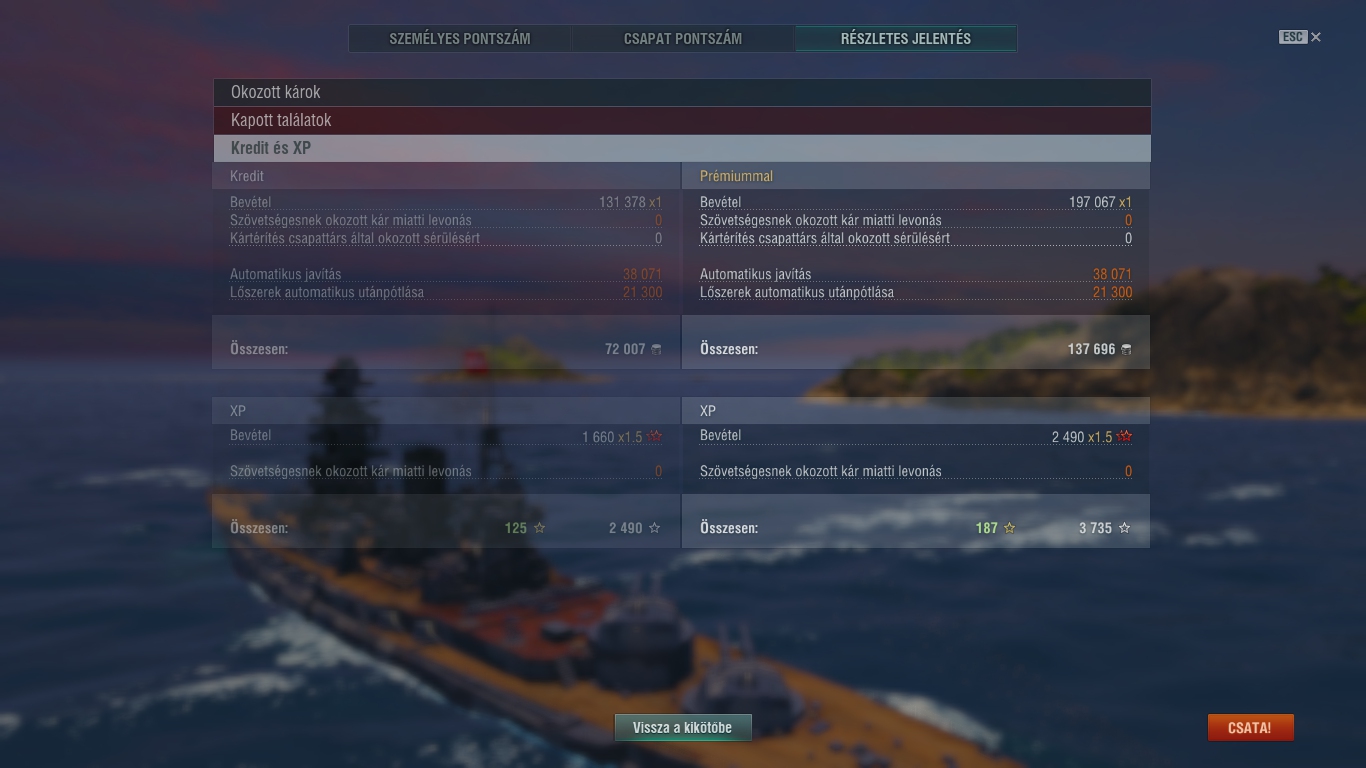This screenshot has width=1366, height=768.
Task: Click the ESC key indicator icon
Action: (1293, 37)
